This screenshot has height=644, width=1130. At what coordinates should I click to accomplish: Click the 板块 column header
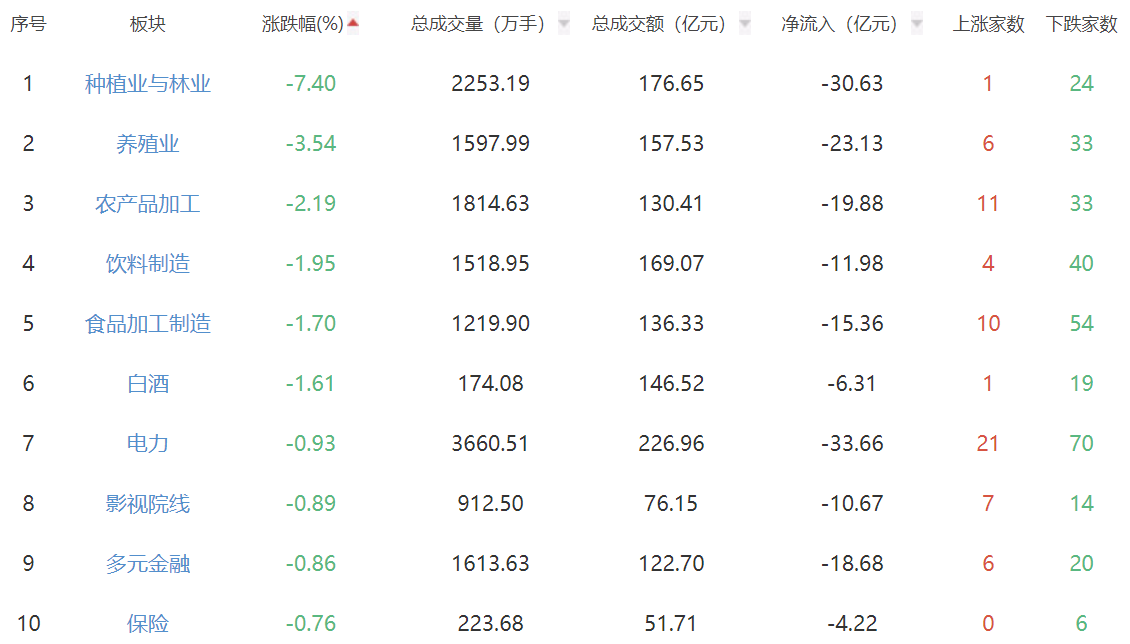pos(148,24)
